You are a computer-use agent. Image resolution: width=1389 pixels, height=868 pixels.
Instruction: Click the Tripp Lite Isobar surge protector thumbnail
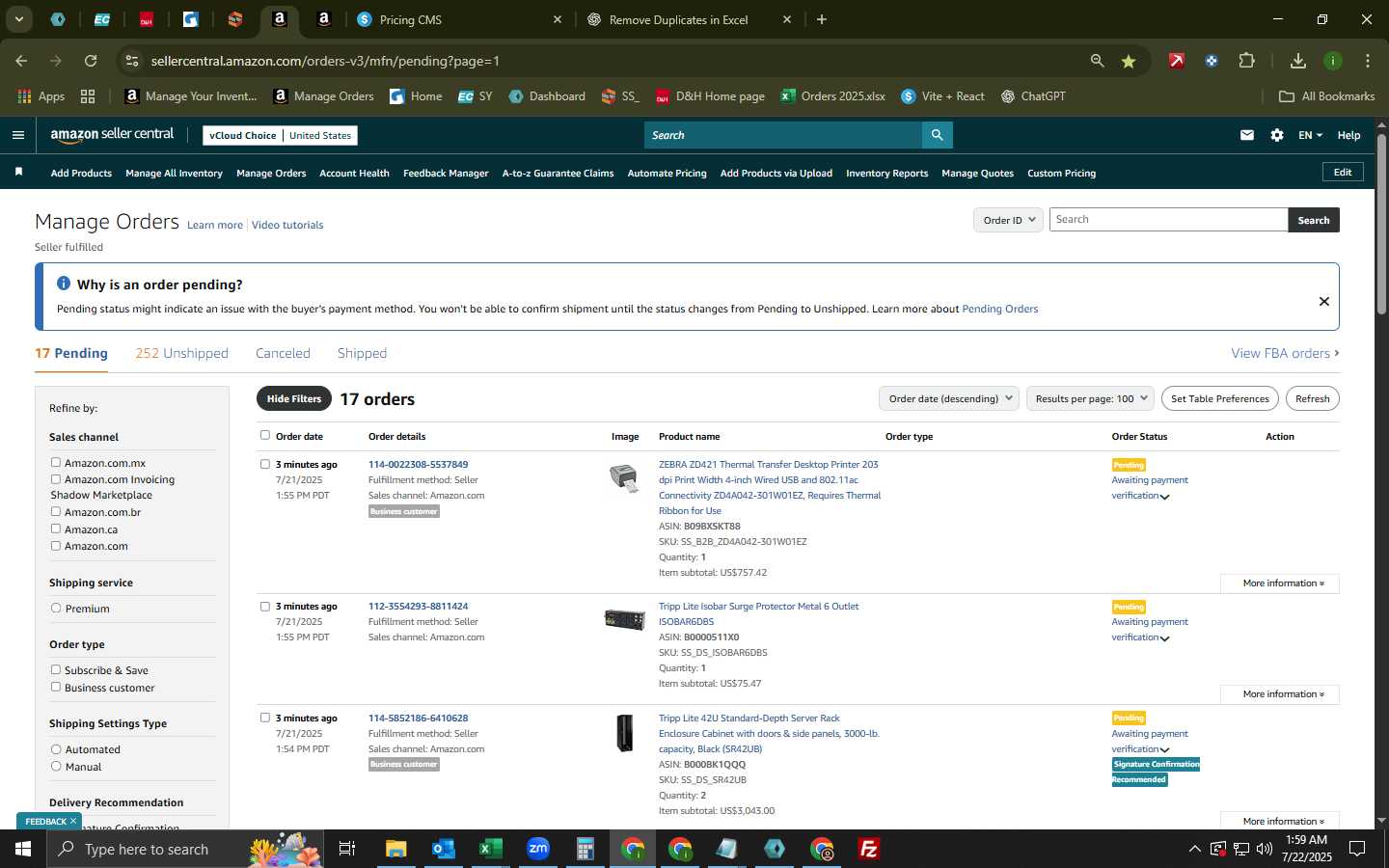tap(624, 619)
